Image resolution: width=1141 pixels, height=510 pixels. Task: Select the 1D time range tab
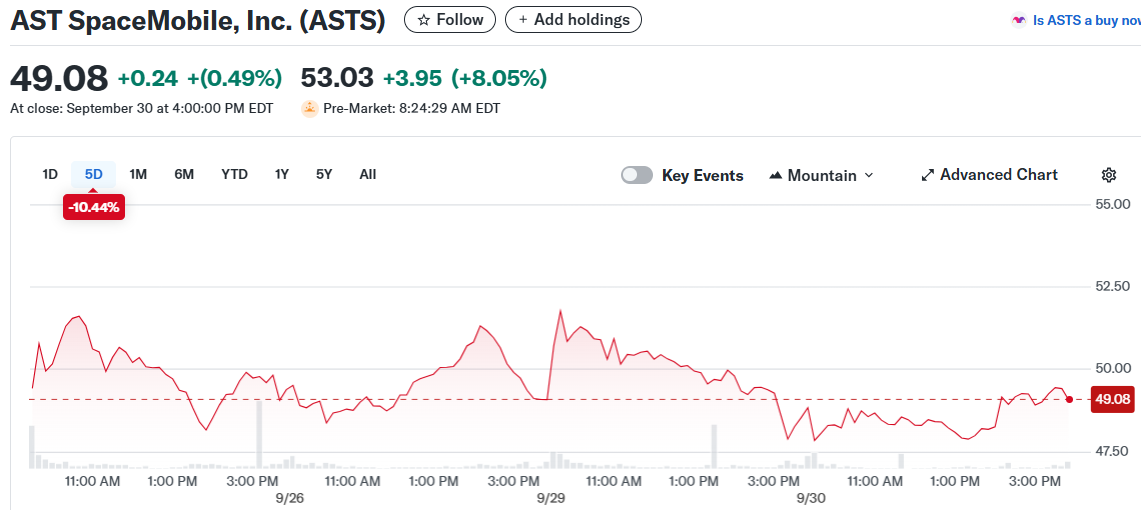tap(50, 174)
